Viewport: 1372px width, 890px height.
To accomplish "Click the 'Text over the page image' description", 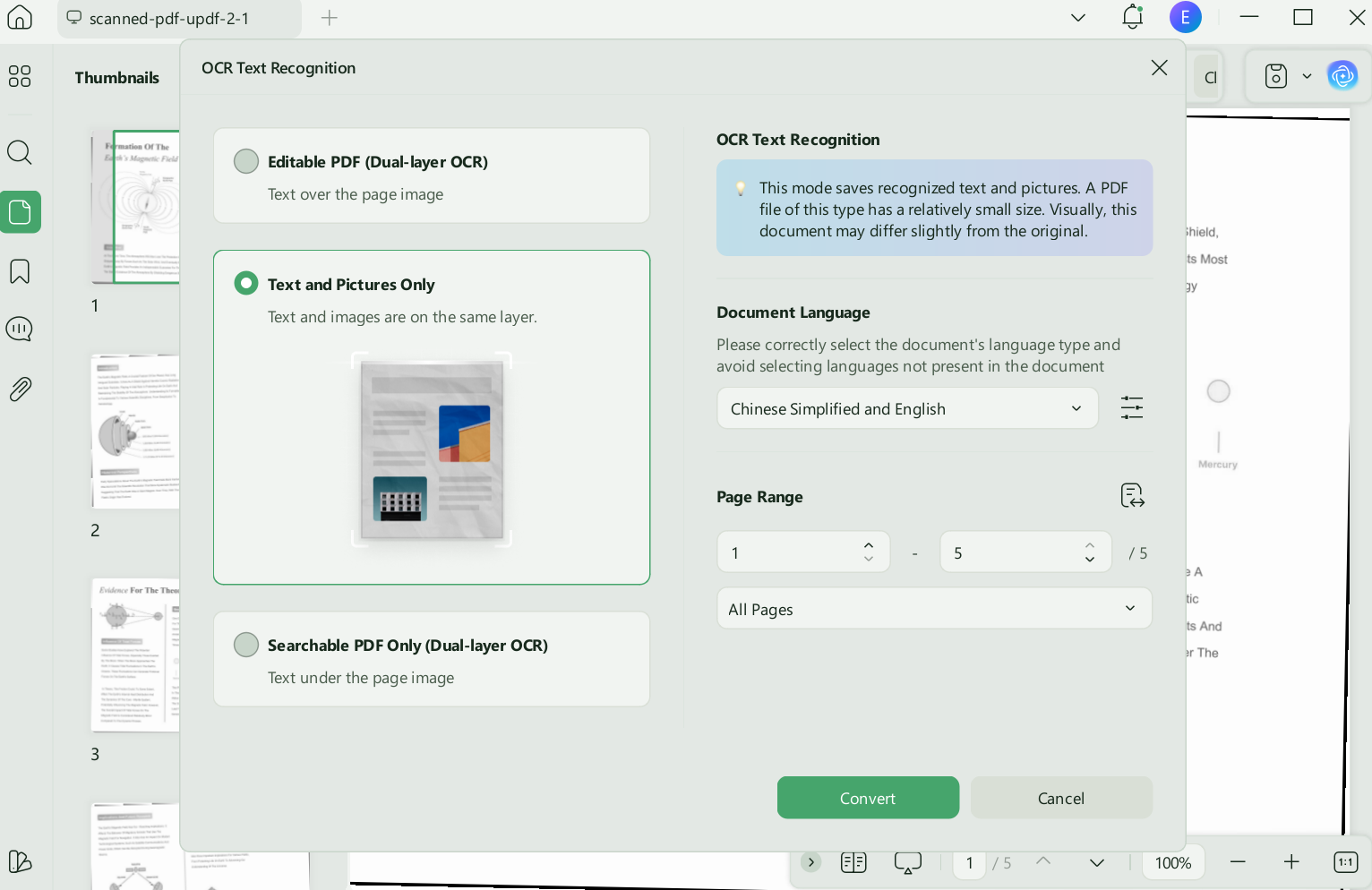I will pyautogui.click(x=356, y=194).
